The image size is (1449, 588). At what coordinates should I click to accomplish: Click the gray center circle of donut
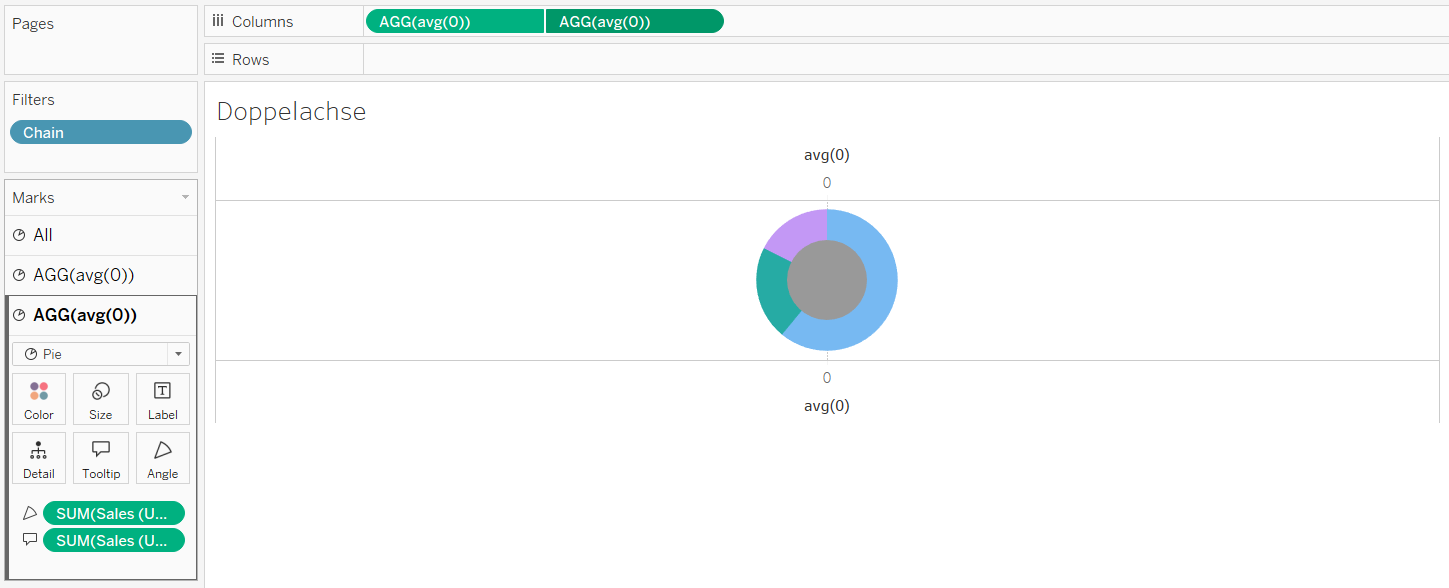tap(827, 281)
